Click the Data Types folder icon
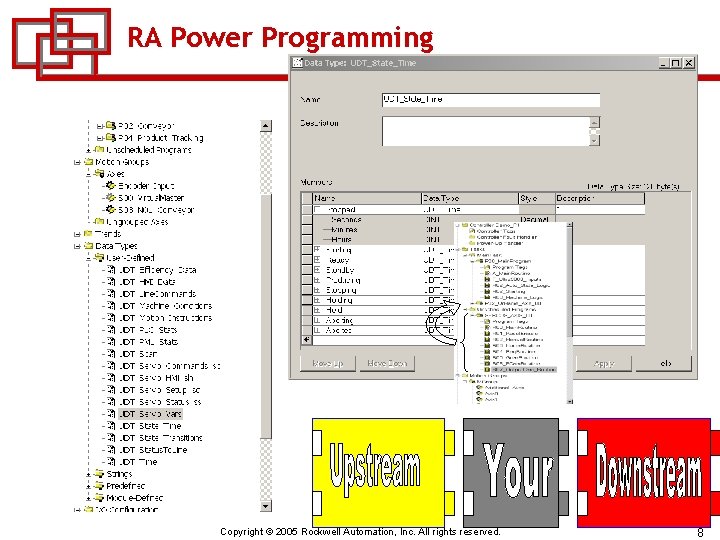 click(x=89, y=246)
